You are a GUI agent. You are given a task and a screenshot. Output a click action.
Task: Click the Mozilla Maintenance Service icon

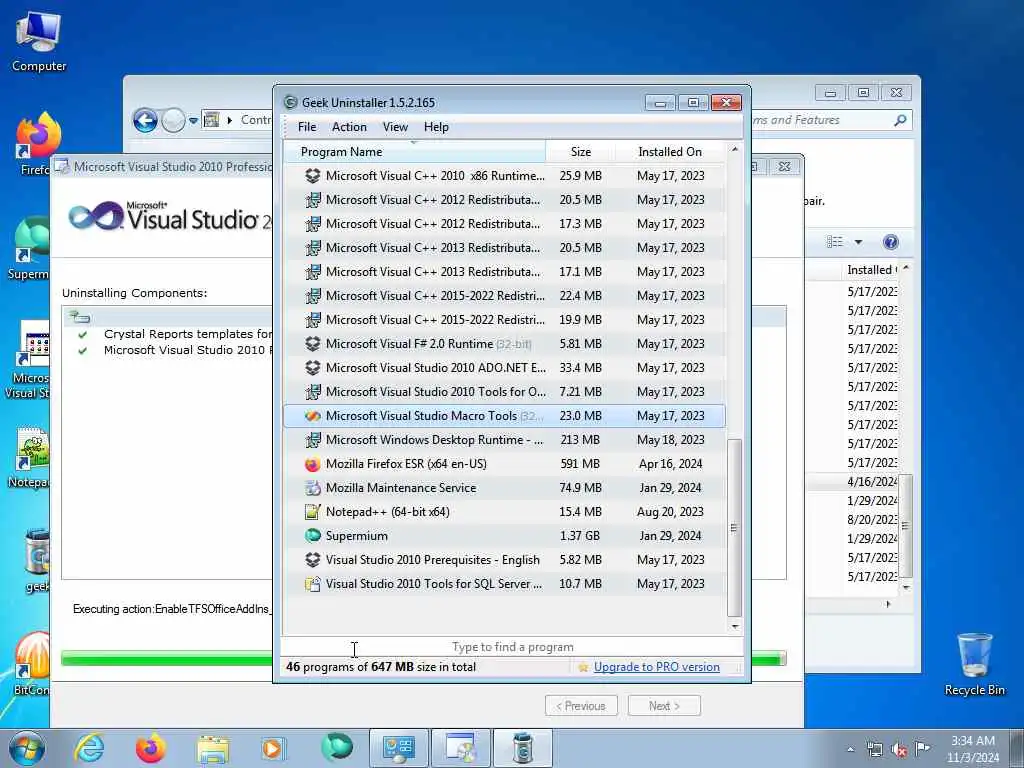pos(313,488)
